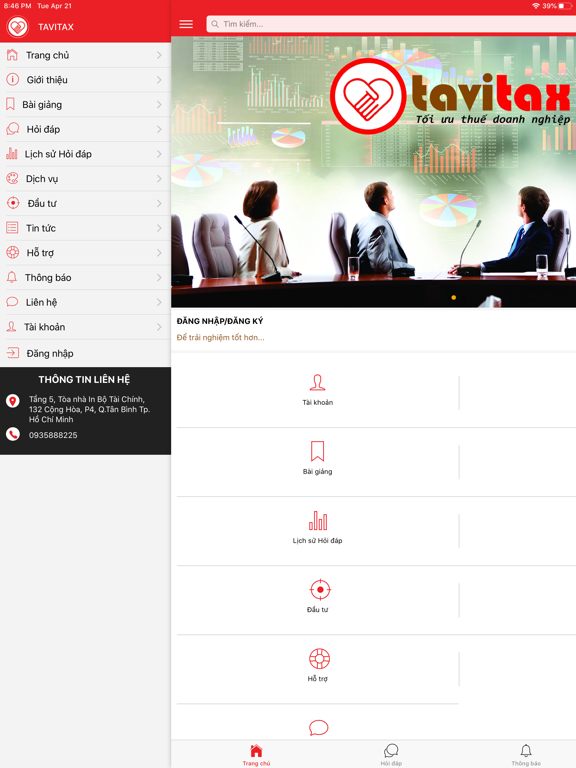Expand Liên hệ row chevron

point(159,302)
